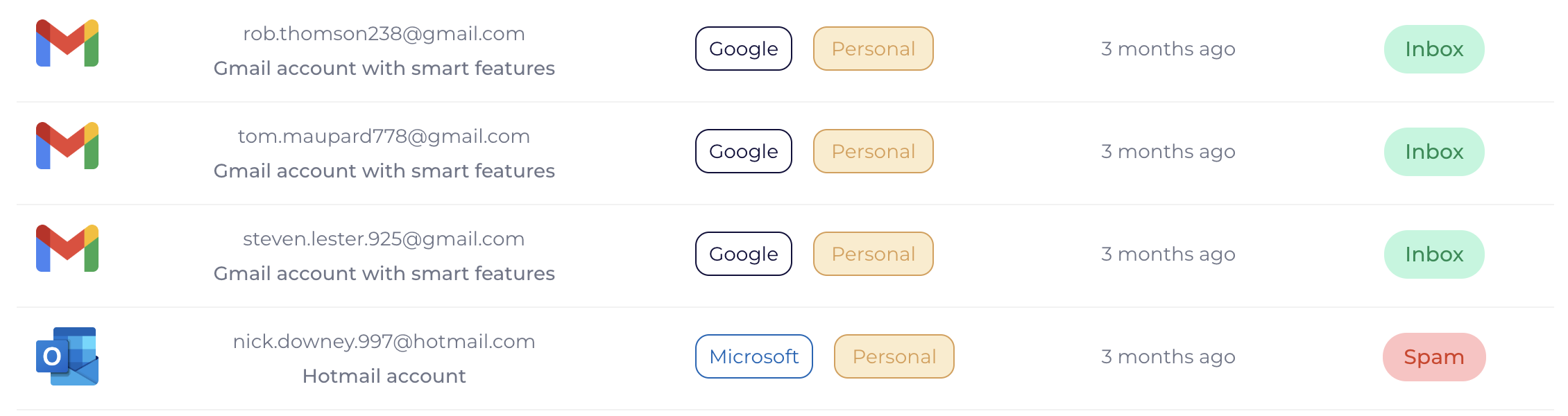Click Personal tag in tom.maupard778 row
This screenshot has height=416, width=1568.
tap(873, 151)
